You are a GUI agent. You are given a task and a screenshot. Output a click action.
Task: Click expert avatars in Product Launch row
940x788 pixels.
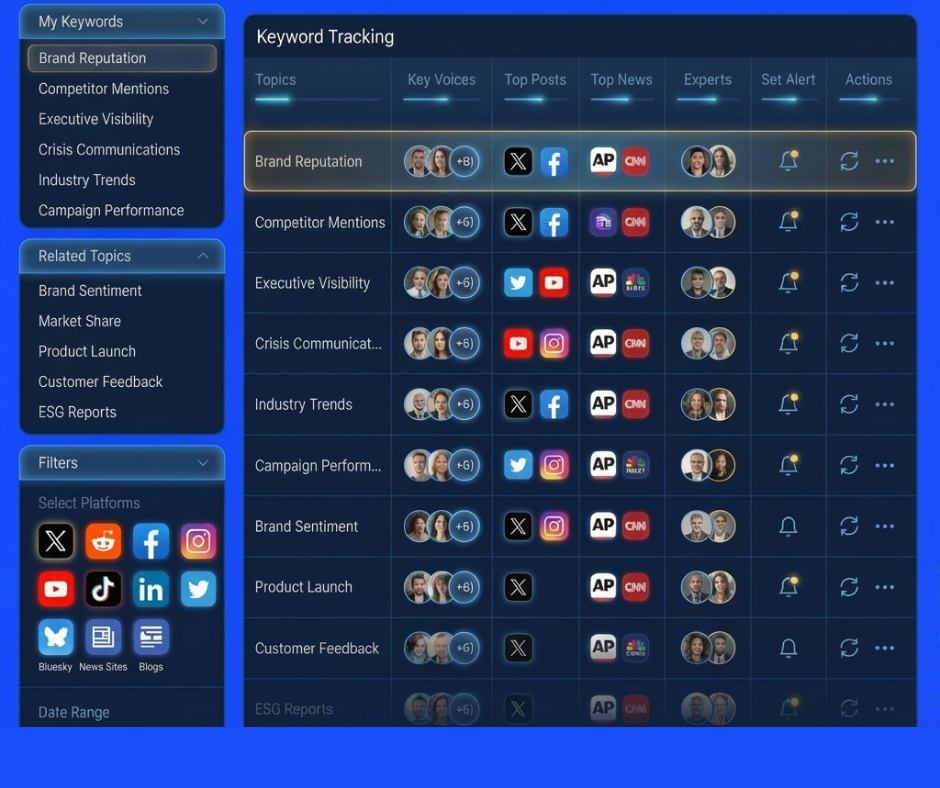(708, 587)
